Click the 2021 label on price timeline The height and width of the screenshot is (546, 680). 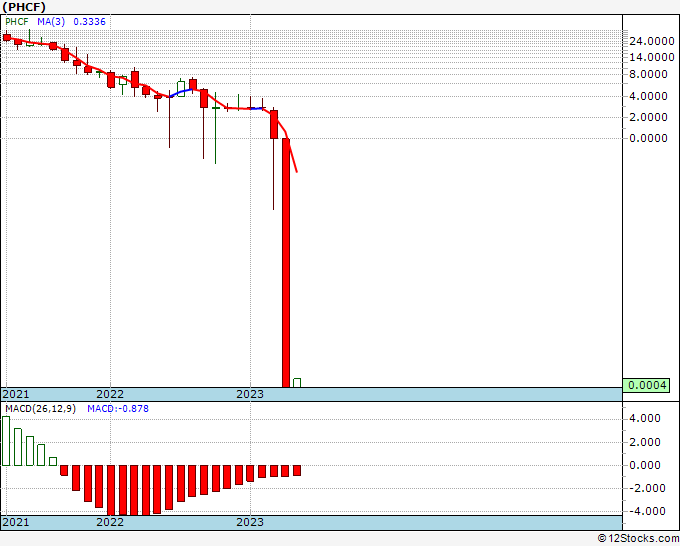point(16,394)
